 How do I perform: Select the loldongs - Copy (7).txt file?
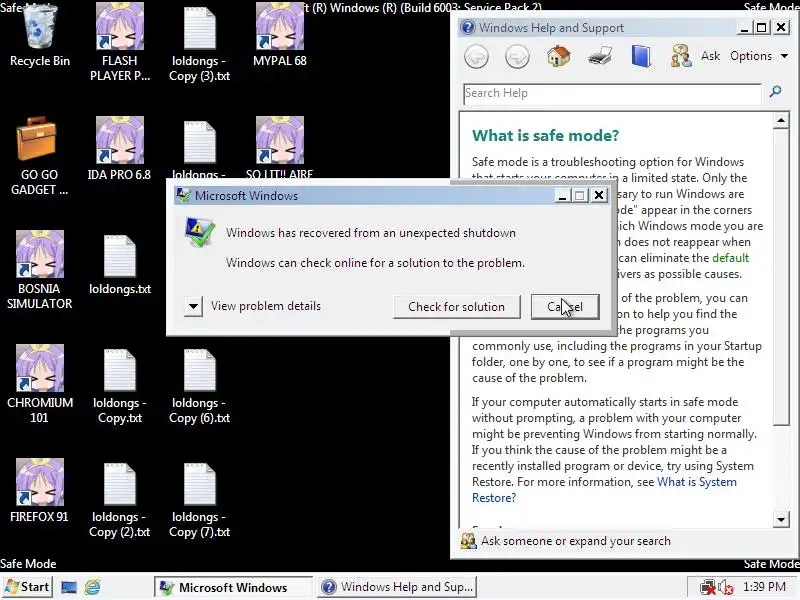coord(199,501)
